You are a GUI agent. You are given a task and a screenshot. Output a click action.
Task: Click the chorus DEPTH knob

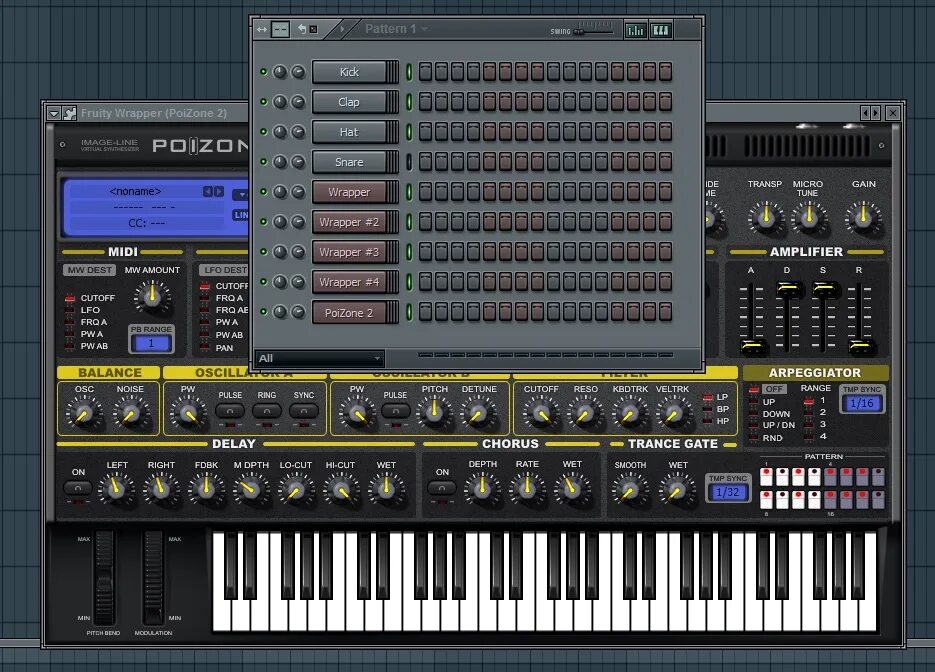(x=482, y=488)
